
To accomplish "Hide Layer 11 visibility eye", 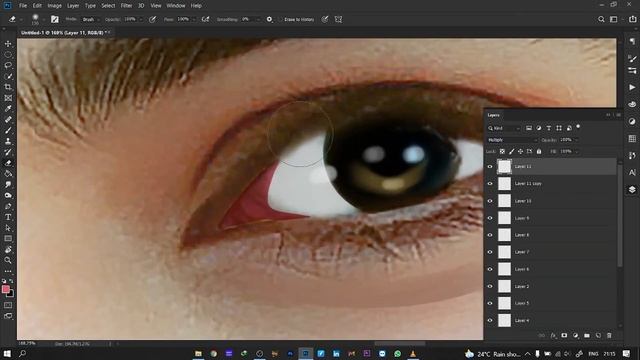I will click(490, 167).
